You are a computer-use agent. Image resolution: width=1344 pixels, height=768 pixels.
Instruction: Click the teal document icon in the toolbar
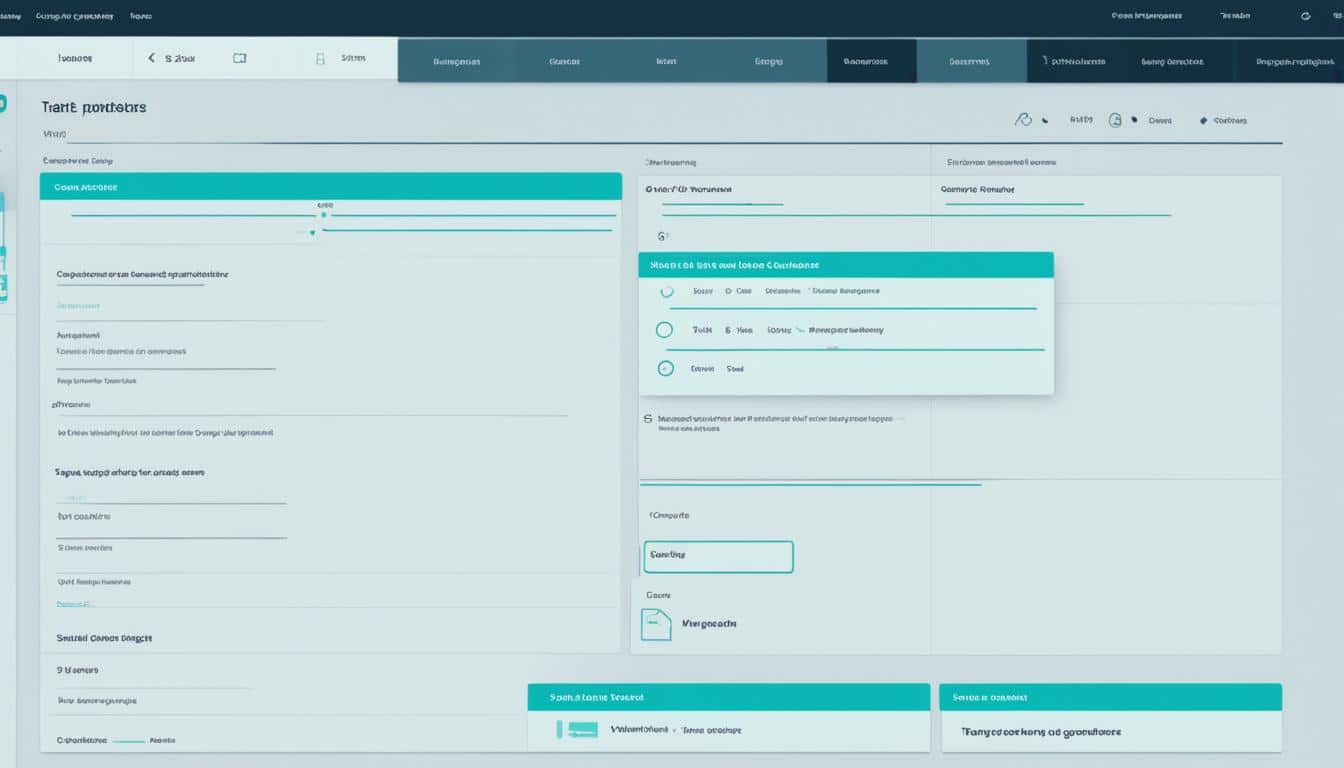[320, 59]
